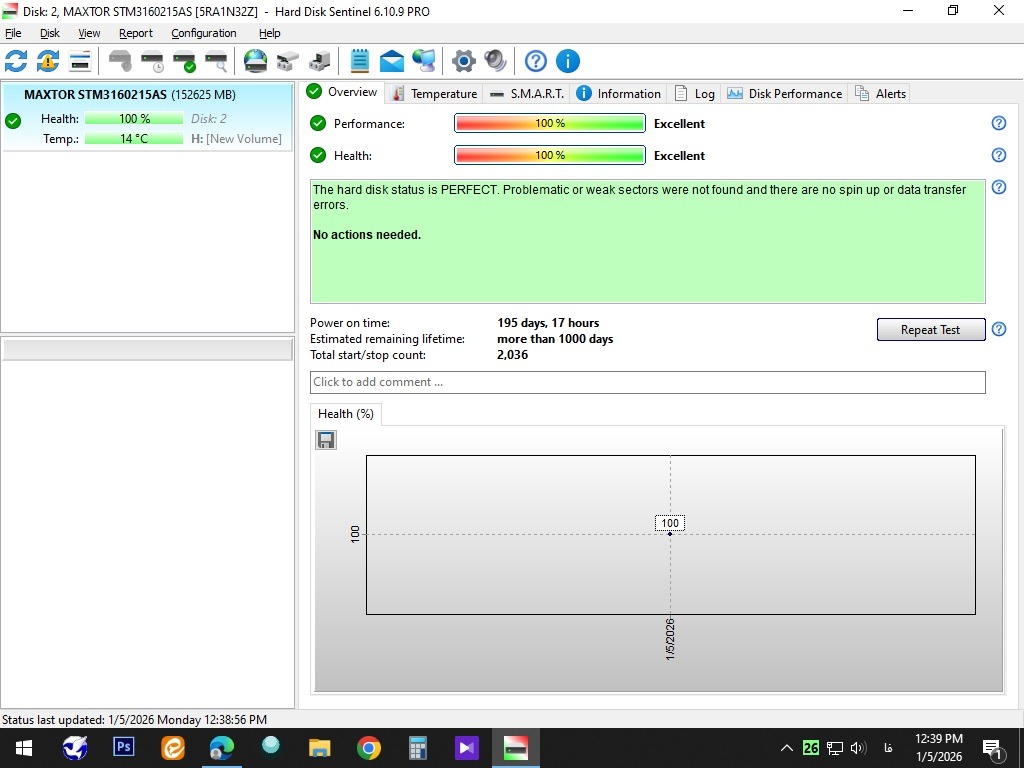Click the blue info about icon
The image size is (1024, 768).
pyautogui.click(x=567, y=61)
